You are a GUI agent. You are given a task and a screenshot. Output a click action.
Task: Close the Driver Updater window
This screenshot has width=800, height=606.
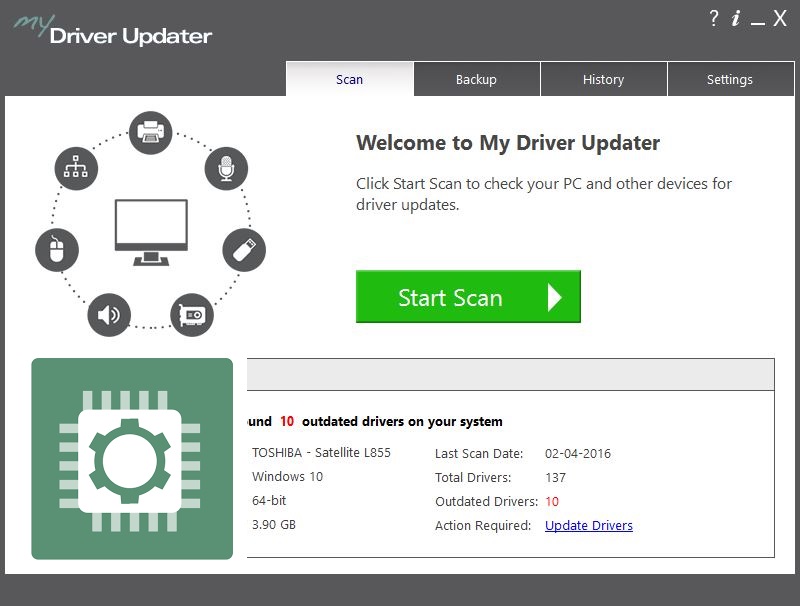(x=780, y=18)
